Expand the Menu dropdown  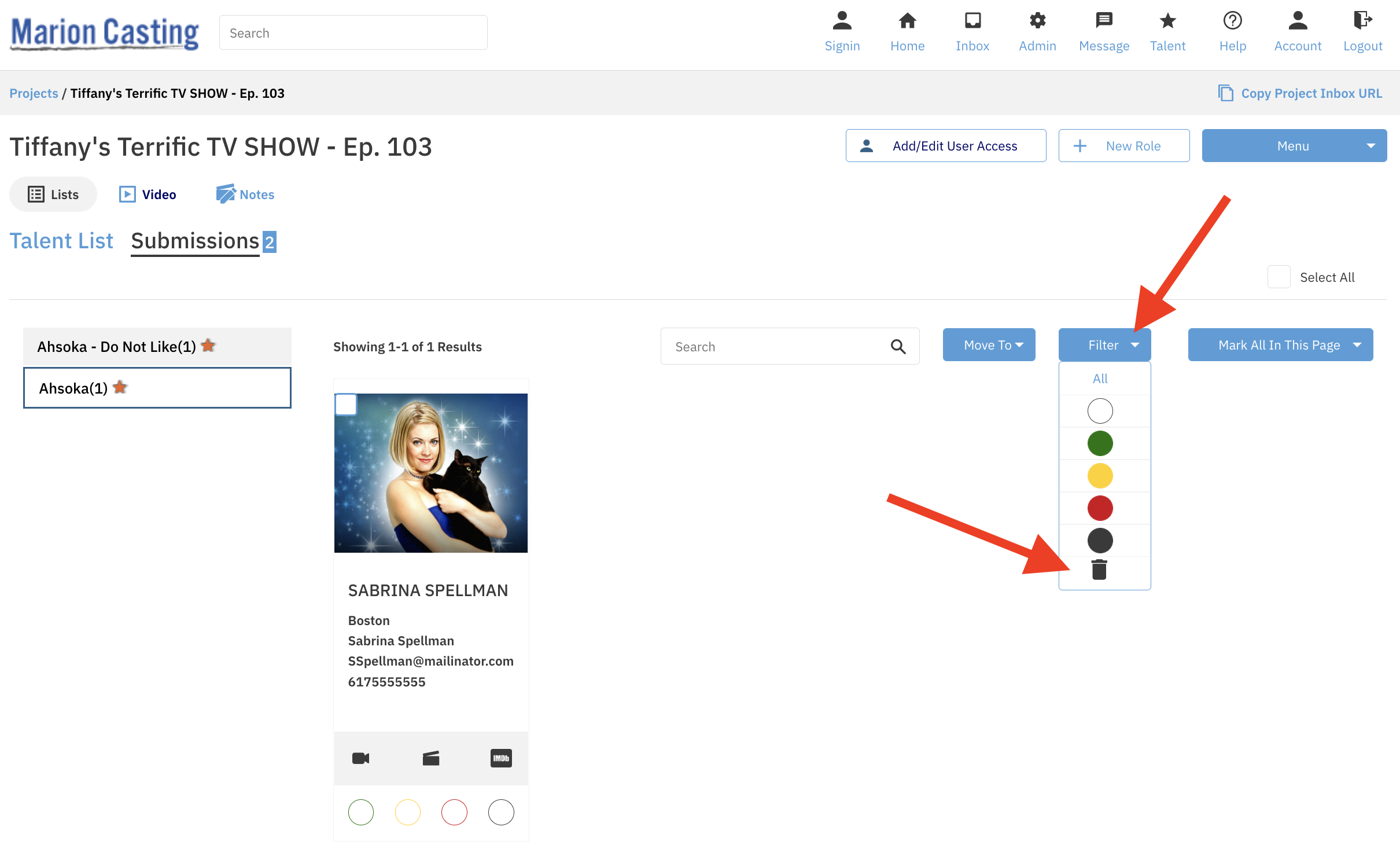click(x=1294, y=146)
